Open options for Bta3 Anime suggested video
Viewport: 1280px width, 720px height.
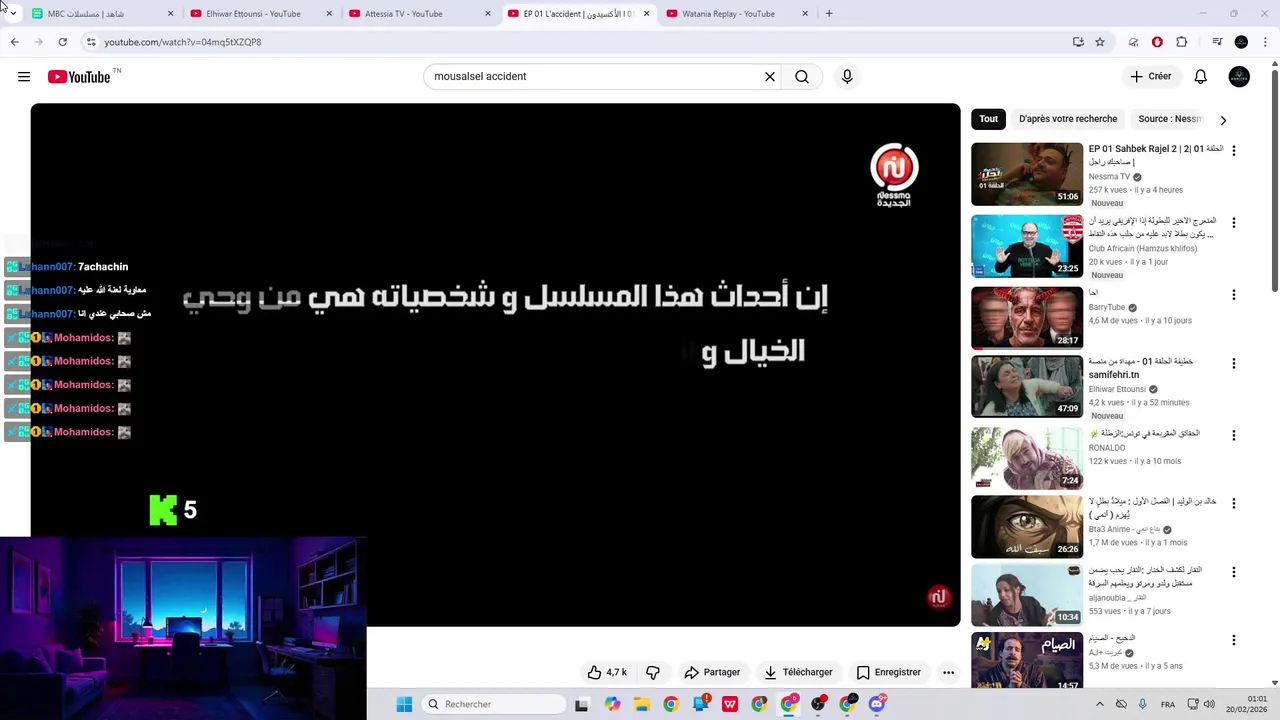1234,503
